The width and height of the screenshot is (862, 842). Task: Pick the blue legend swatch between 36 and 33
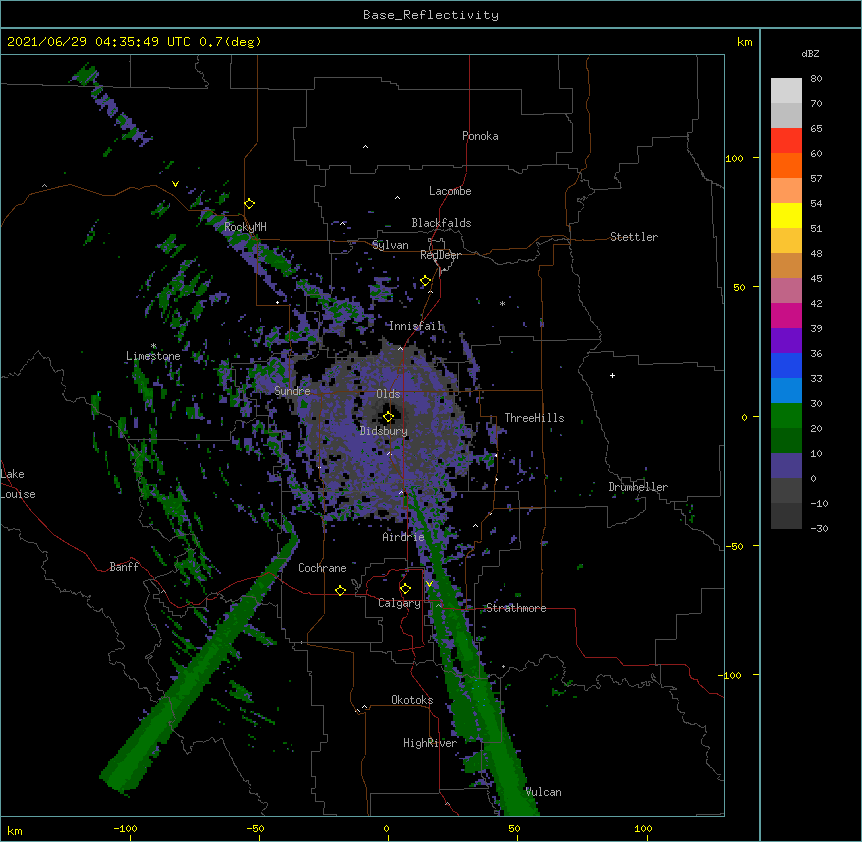click(786, 365)
